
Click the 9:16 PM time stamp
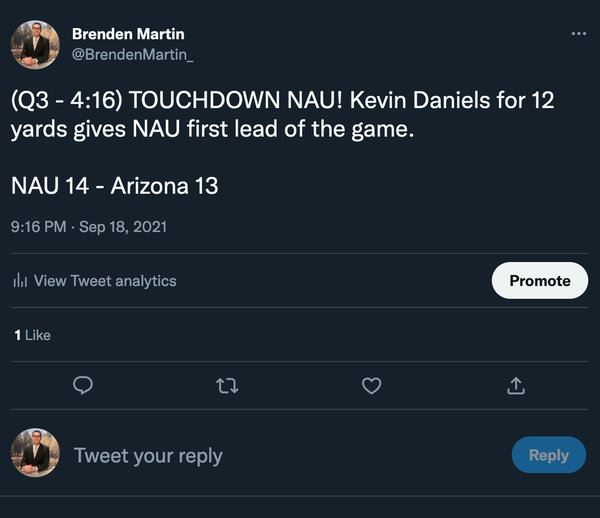coord(38,227)
